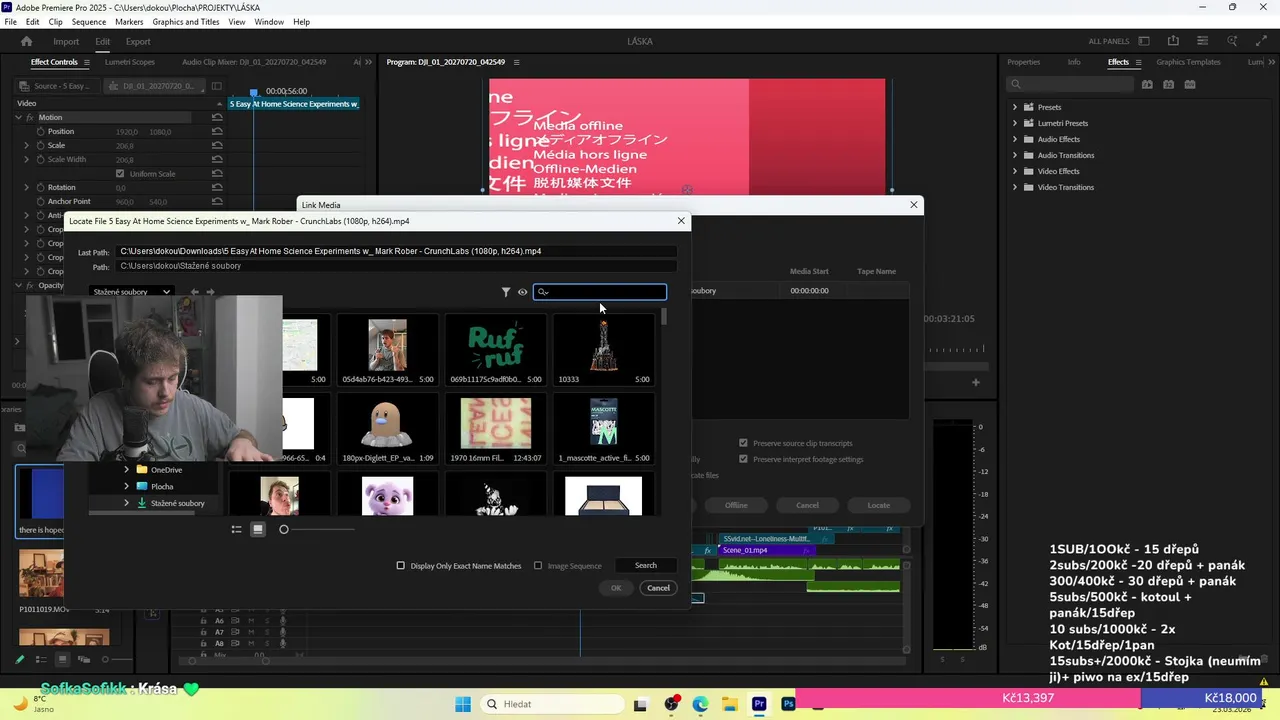The image size is (1280, 720).
Task: Reset the Rotation parameter in Effect Controls
Action: 217,187
